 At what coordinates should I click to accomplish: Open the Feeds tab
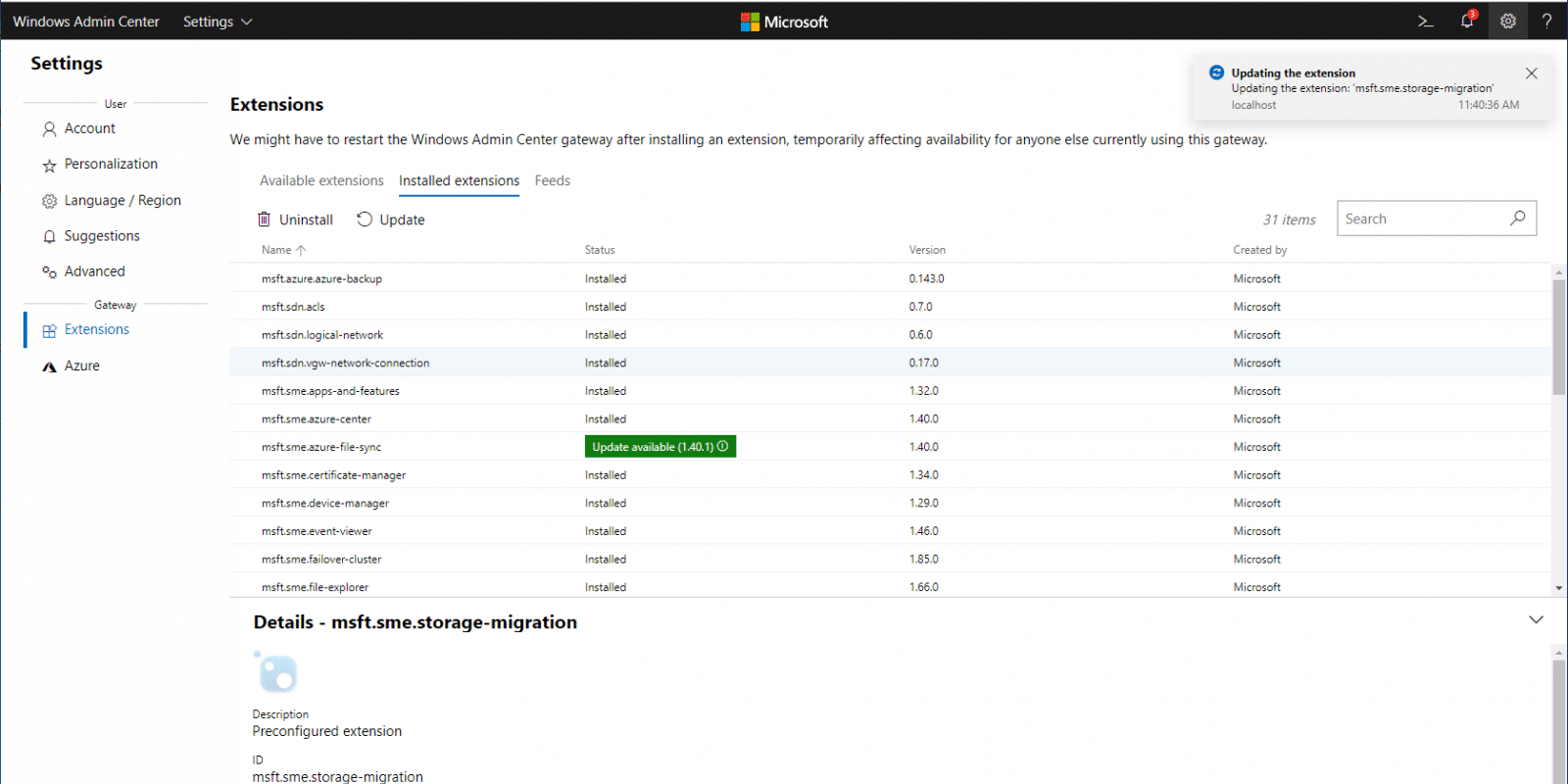(x=552, y=180)
